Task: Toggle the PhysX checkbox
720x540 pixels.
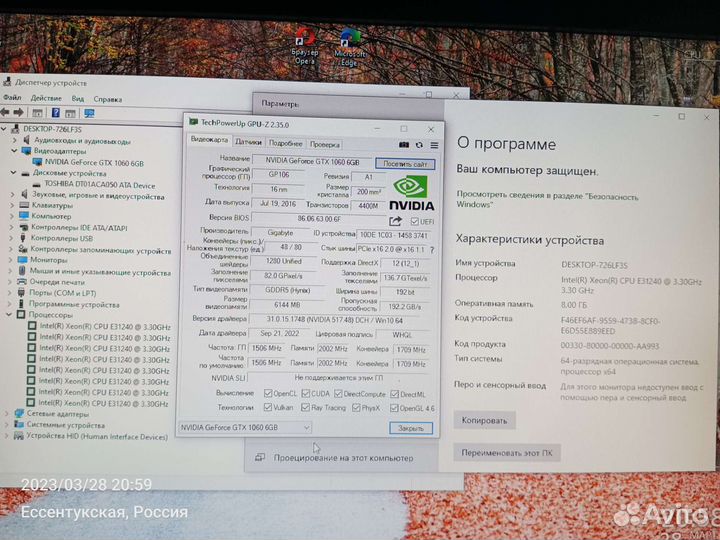Action: tap(356, 407)
